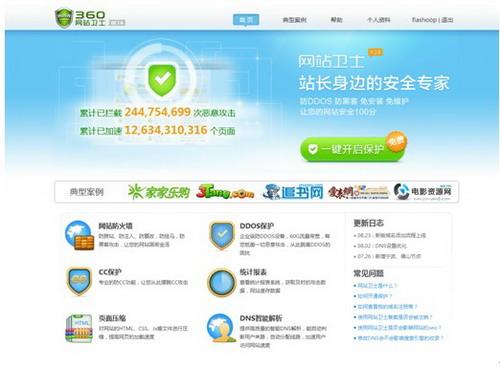Screen dimensions: 500x367
Task: Open the 家家乐购 case logo
Action: 159,192
